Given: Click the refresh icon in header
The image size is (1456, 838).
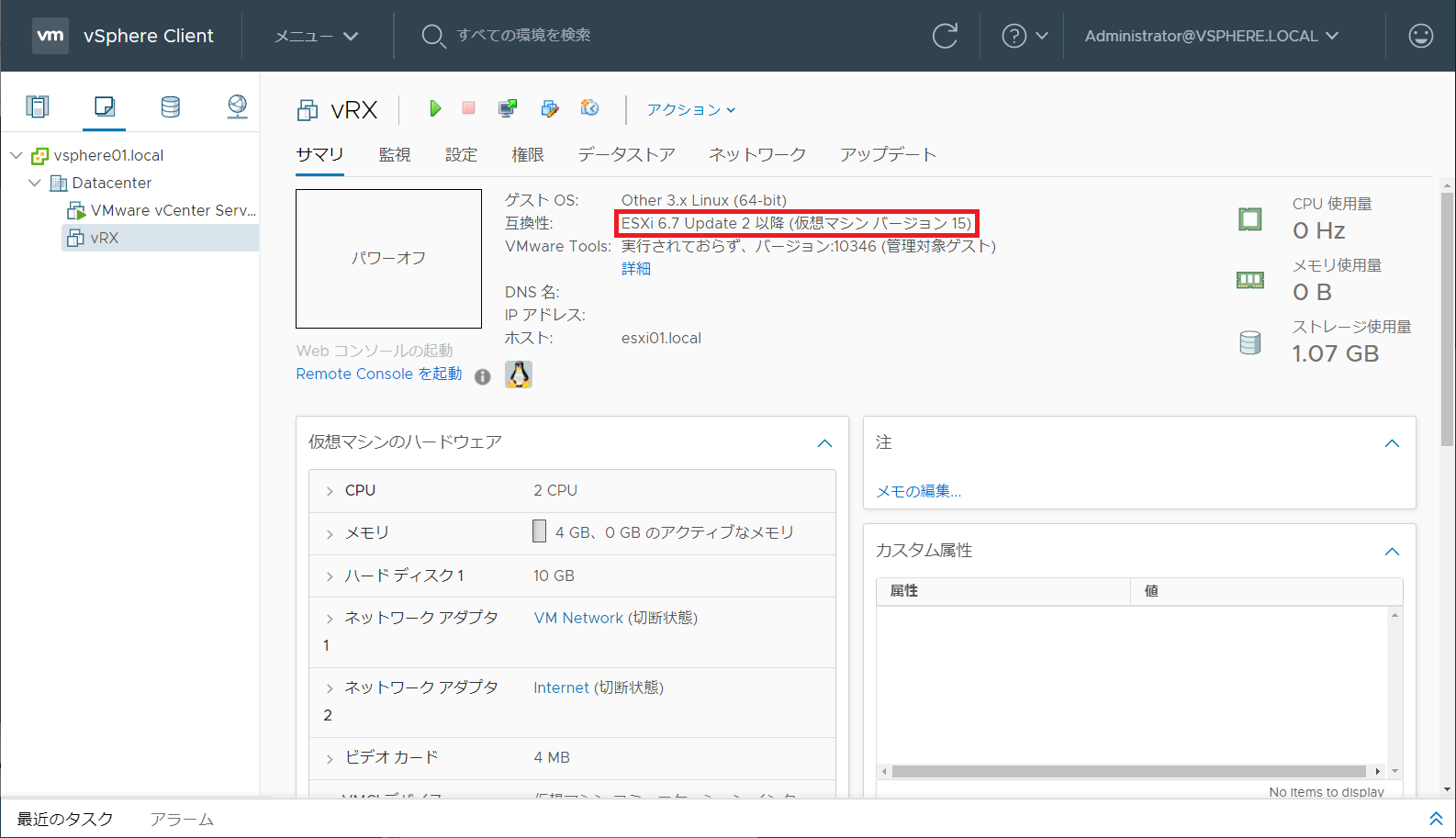Looking at the screenshot, I should [x=945, y=36].
